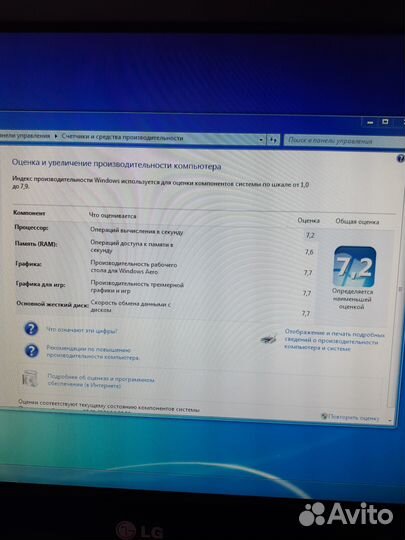Click the refresh button in address bar

coord(273,140)
